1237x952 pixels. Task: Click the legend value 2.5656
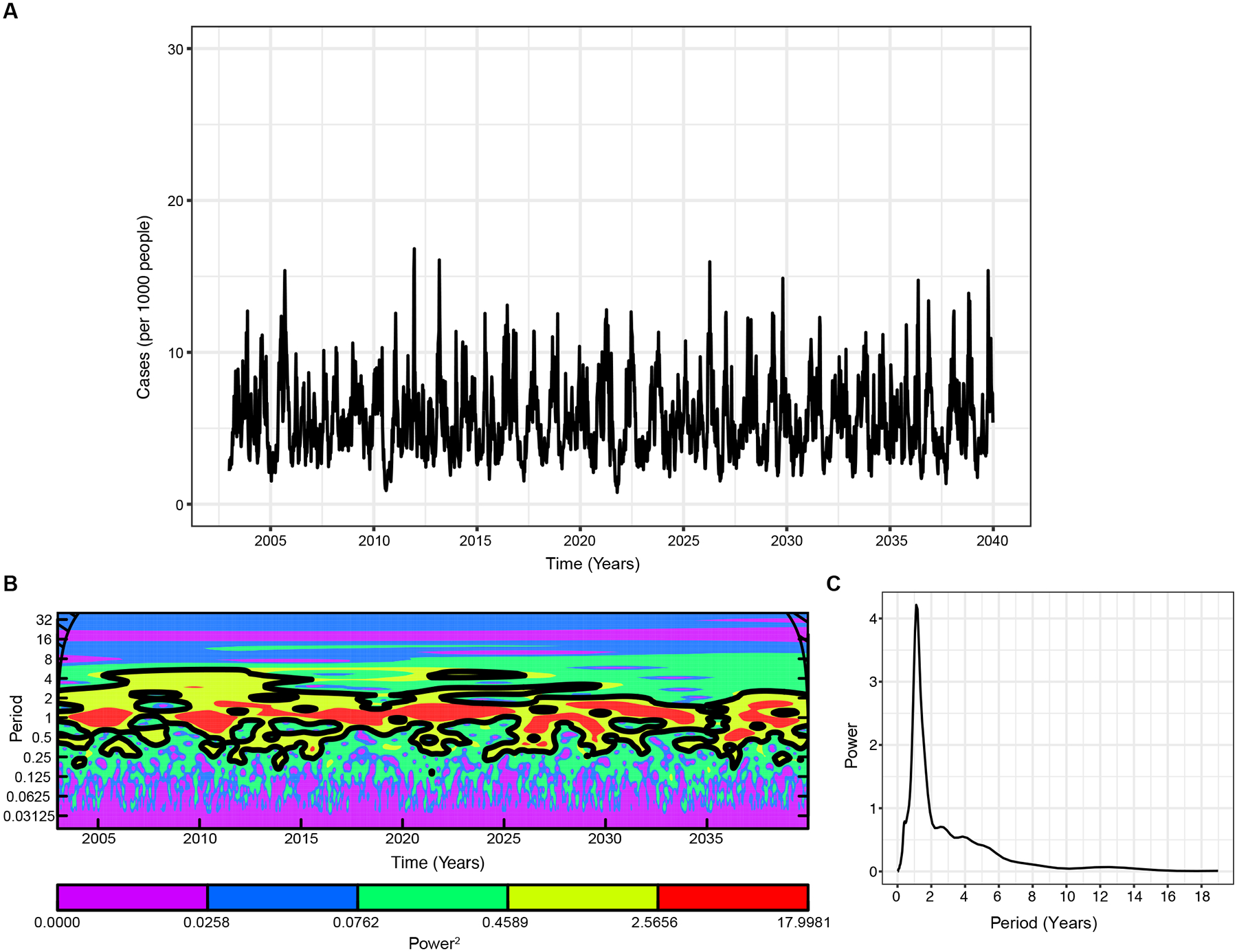655,922
